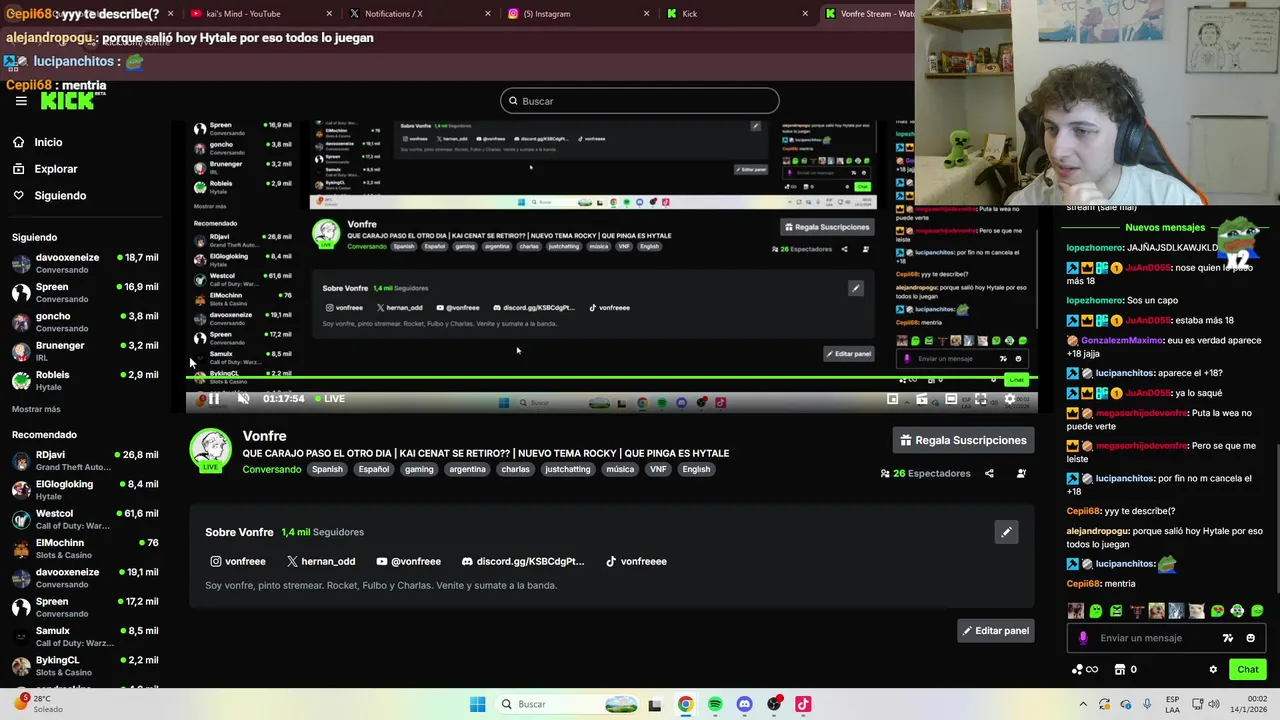Image resolution: width=1280 pixels, height=720 pixels.
Task: Jump to LIVE in the player
Action: coord(330,398)
